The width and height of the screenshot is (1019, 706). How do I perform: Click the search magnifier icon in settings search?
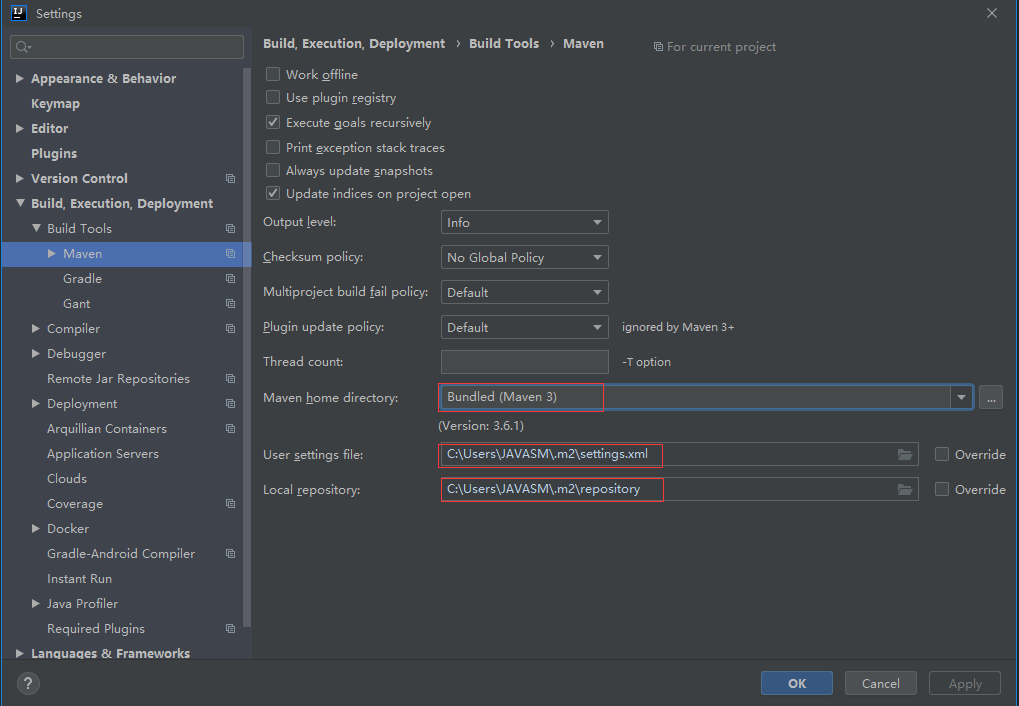click(23, 47)
